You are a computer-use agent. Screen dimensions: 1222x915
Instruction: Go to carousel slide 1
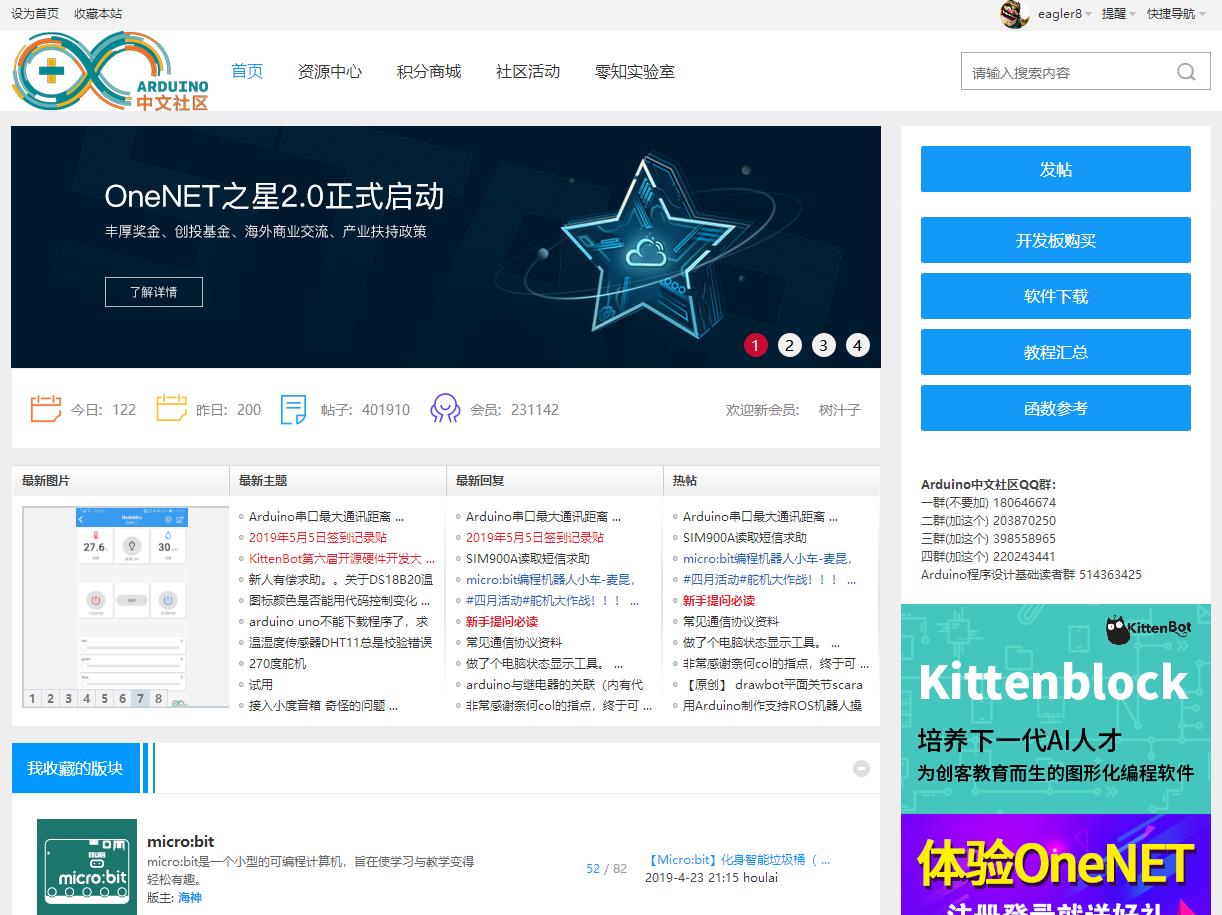tap(755, 345)
